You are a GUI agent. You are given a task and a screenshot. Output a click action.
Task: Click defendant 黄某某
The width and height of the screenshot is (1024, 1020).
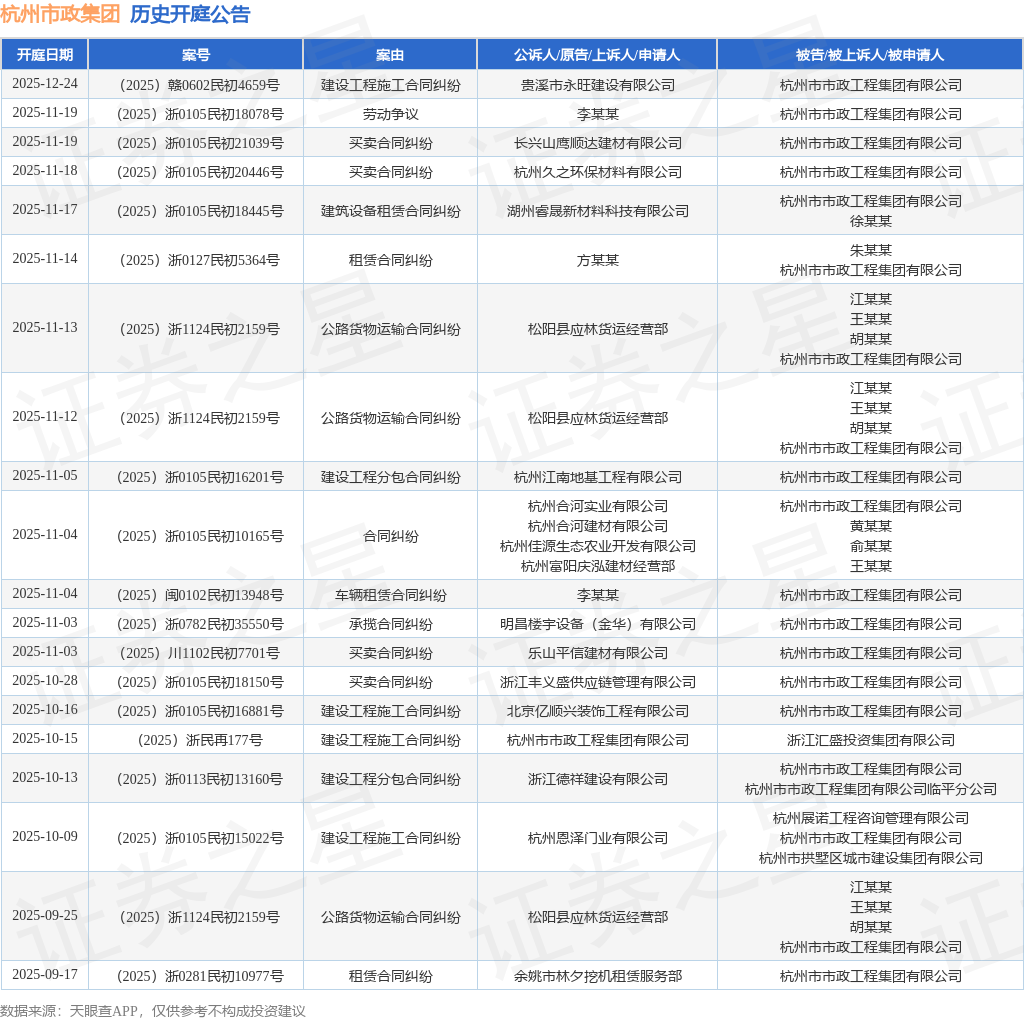tap(871, 526)
